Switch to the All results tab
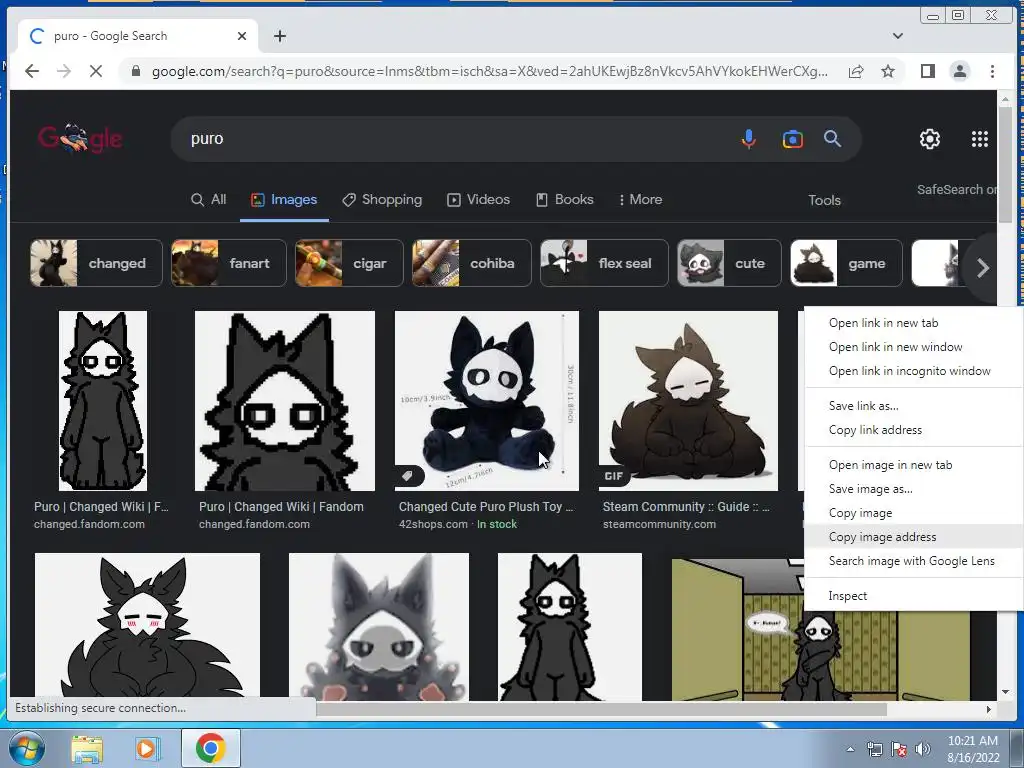The image size is (1024, 768). pos(208,199)
